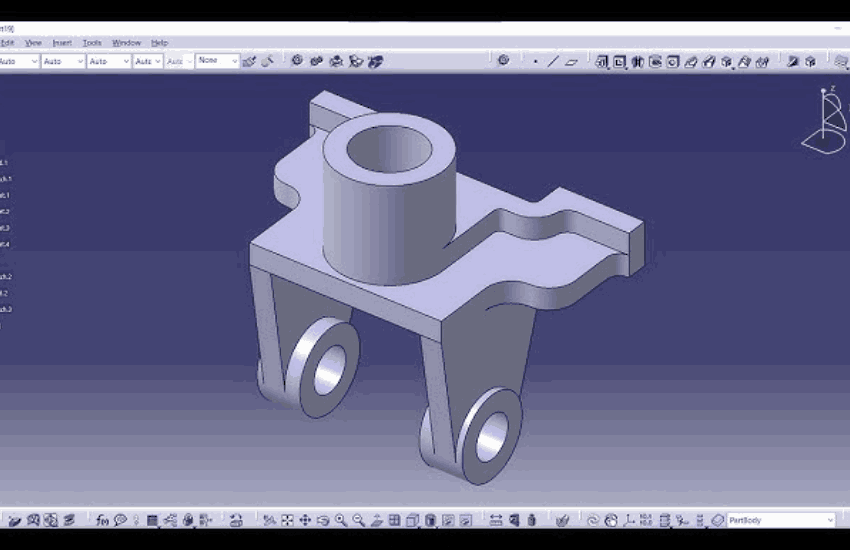Click the Painter brush icon
The image size is (850, 550).
249,61
